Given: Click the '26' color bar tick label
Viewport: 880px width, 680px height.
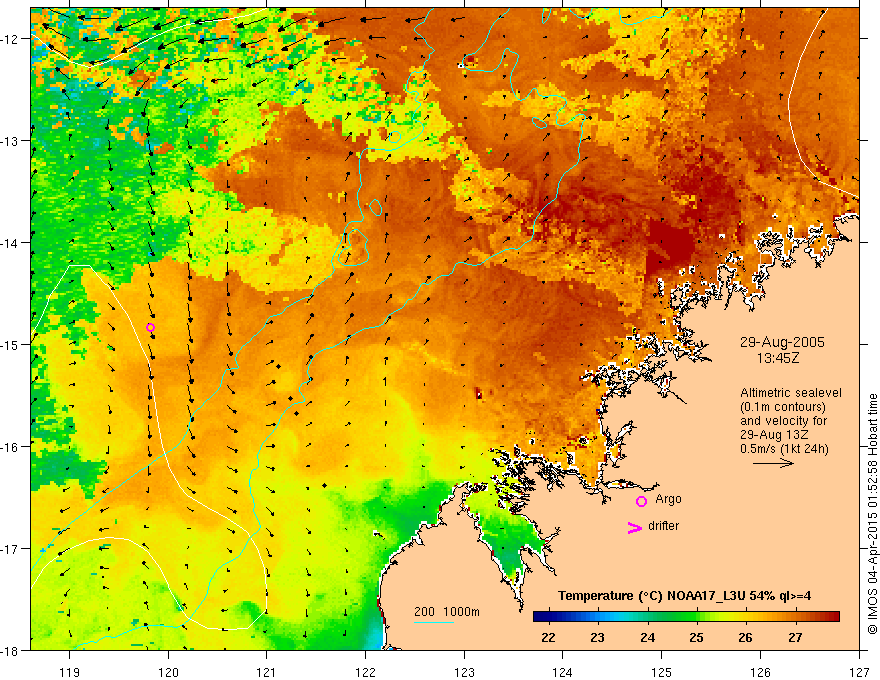Looking at the screenshot, I should (x=745, y=638).
